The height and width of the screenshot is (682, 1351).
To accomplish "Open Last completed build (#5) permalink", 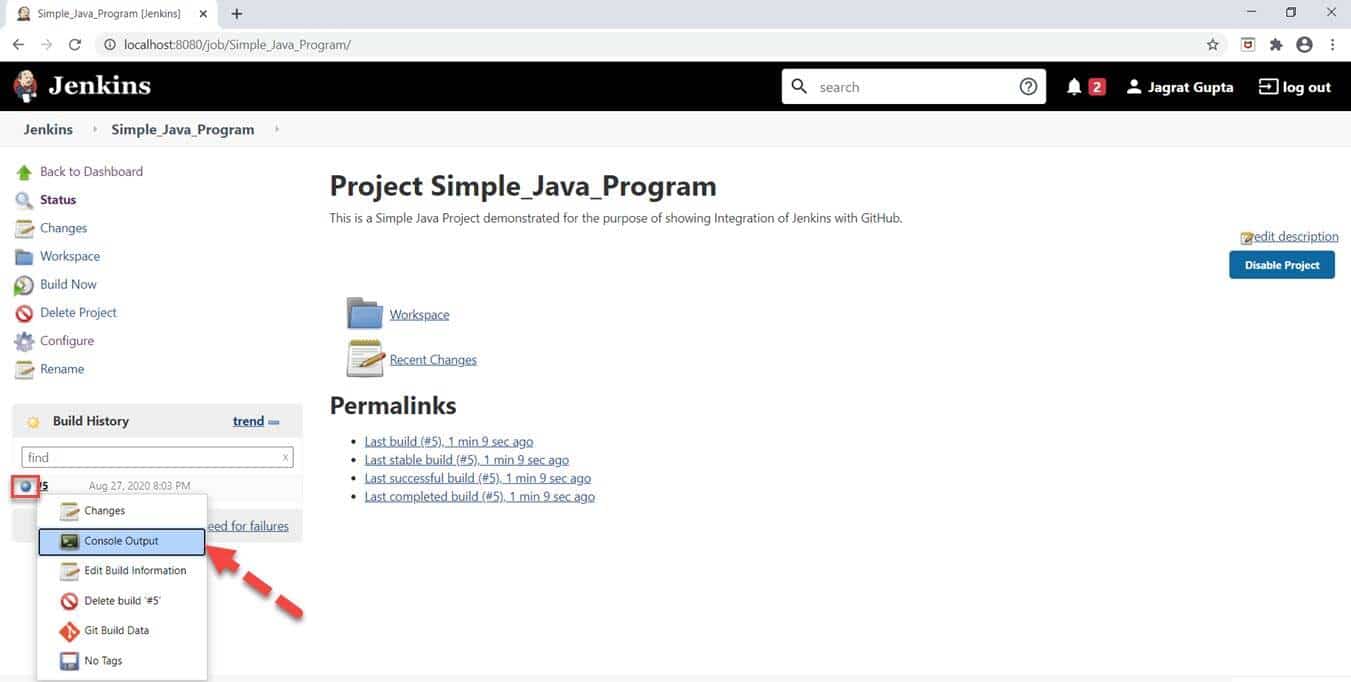I will (x=480, y=496).
